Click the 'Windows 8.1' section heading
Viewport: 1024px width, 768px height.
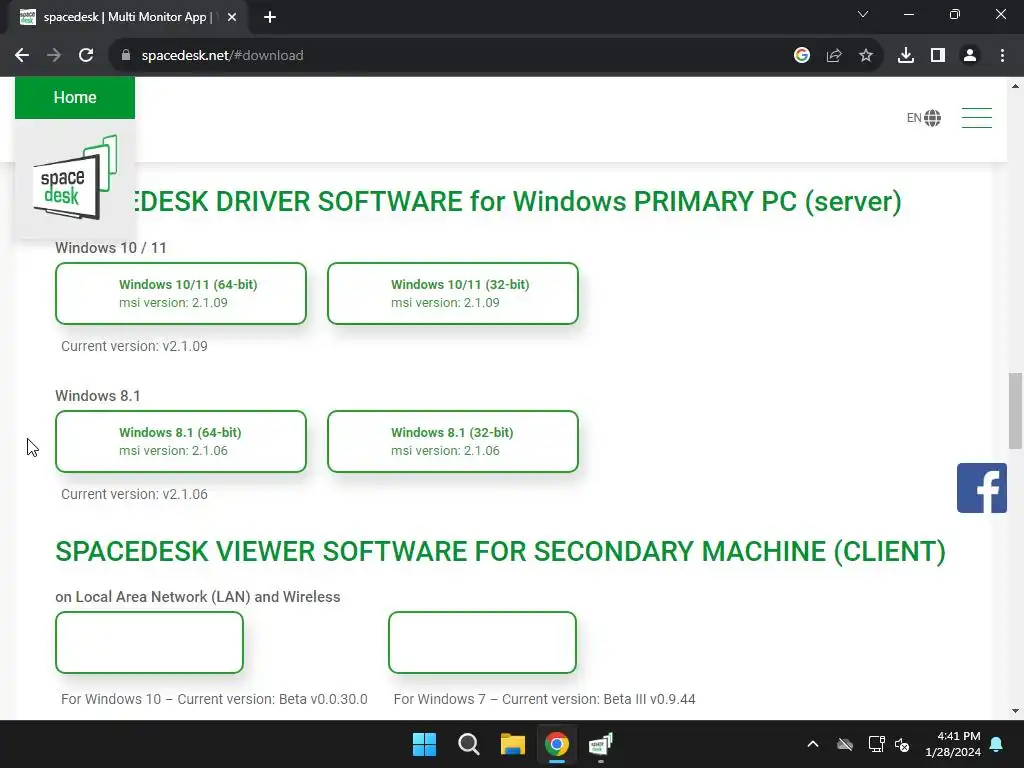[x=98, y=396]
